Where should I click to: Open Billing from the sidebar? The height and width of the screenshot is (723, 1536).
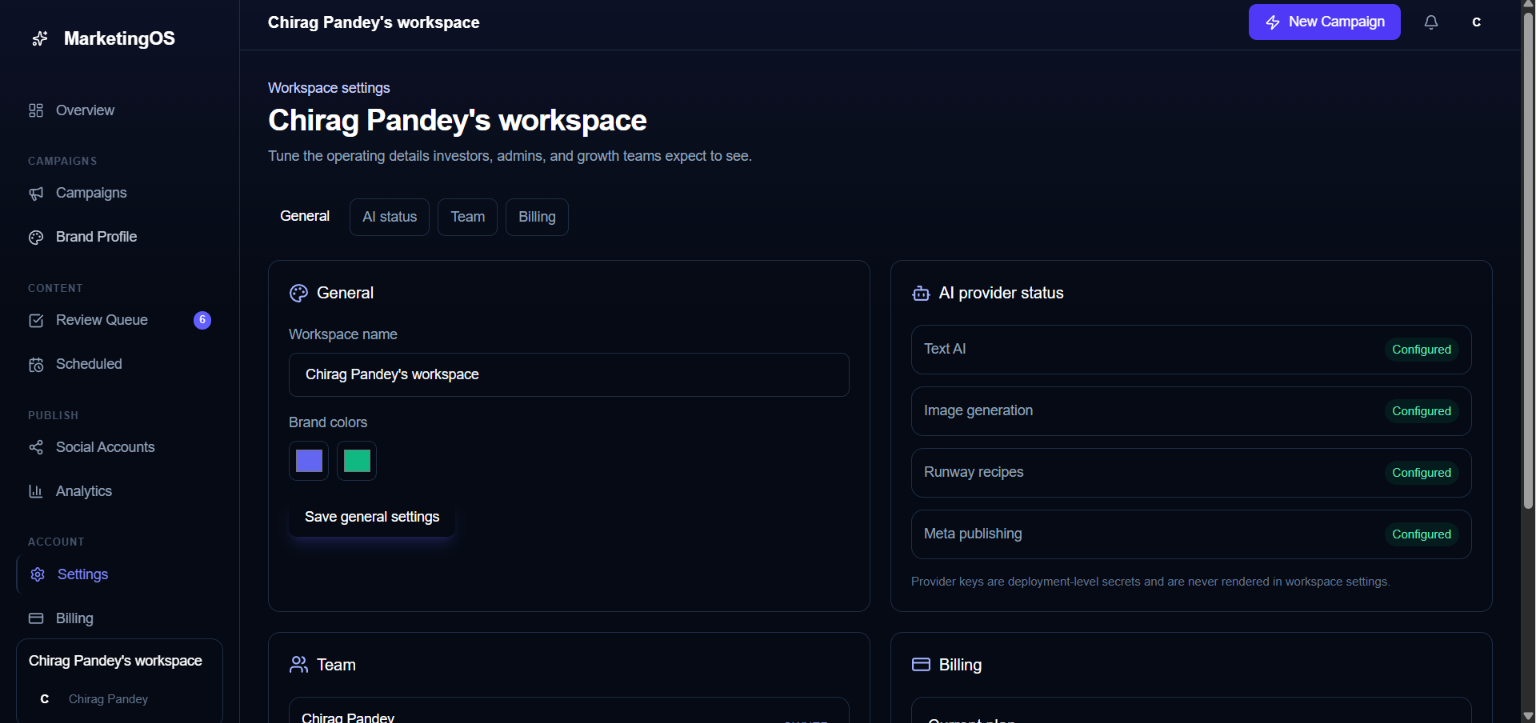[x=119, y=618]
